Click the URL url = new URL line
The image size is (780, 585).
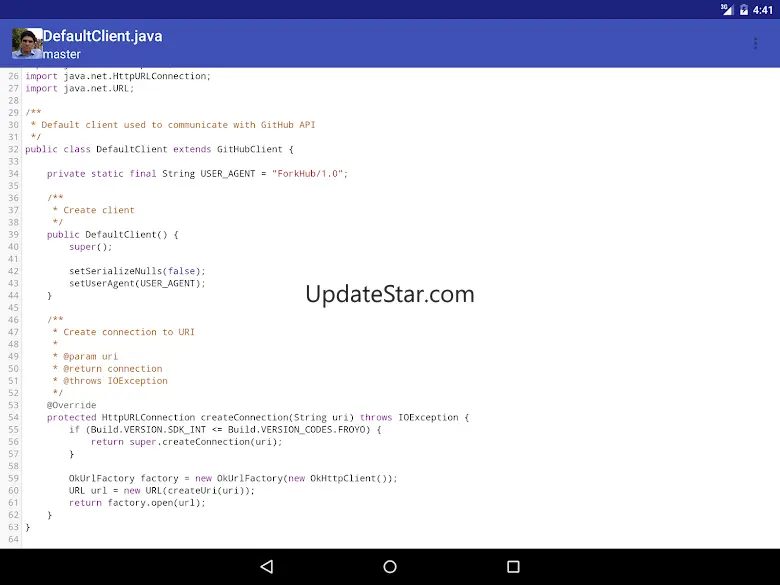point(162,490)
